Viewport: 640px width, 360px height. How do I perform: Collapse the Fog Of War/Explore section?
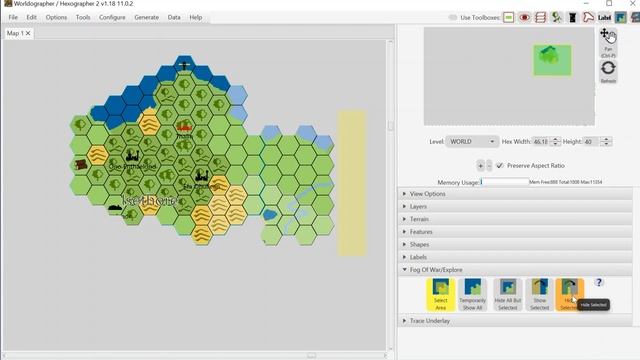[515, 270]
